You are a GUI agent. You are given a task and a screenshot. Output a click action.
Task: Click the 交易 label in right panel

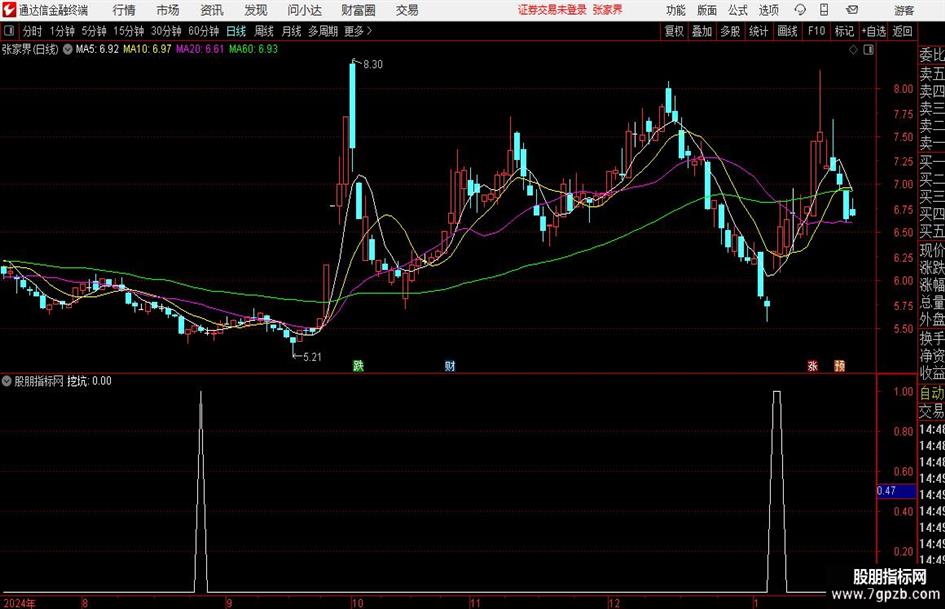(x=931, y=411)
